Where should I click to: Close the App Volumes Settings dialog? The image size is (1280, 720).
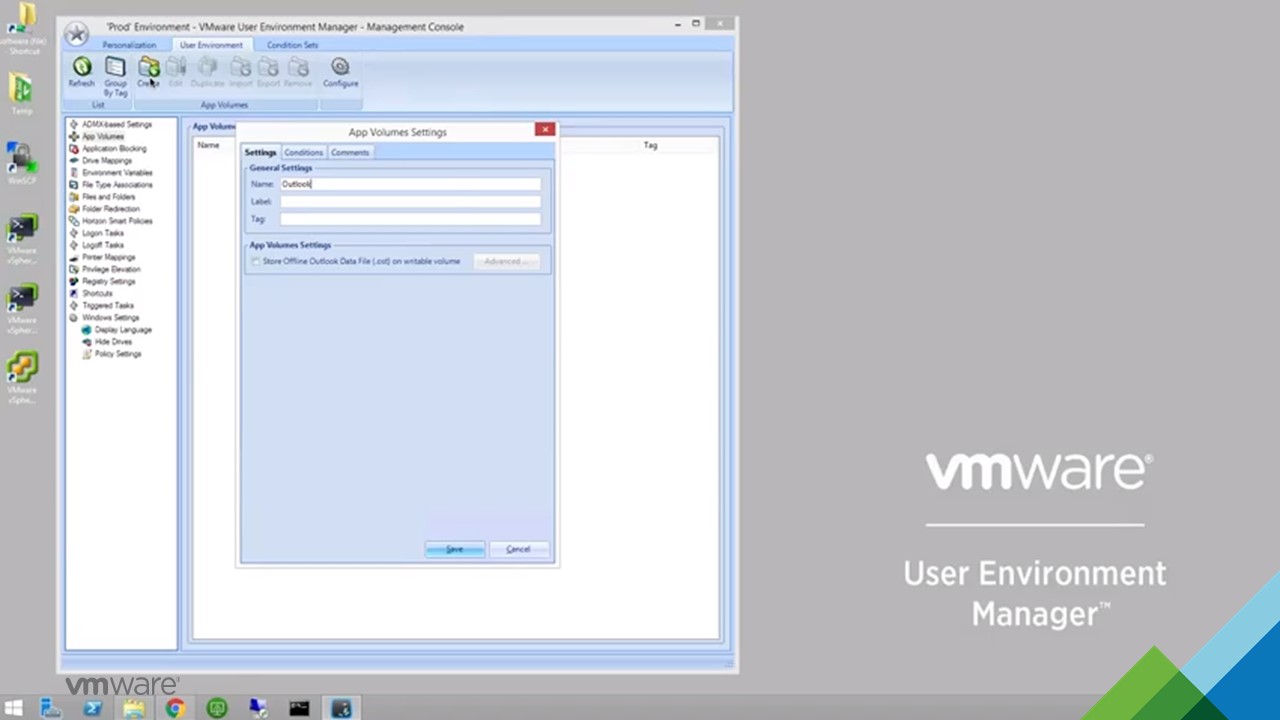click(x=545, y=129)
